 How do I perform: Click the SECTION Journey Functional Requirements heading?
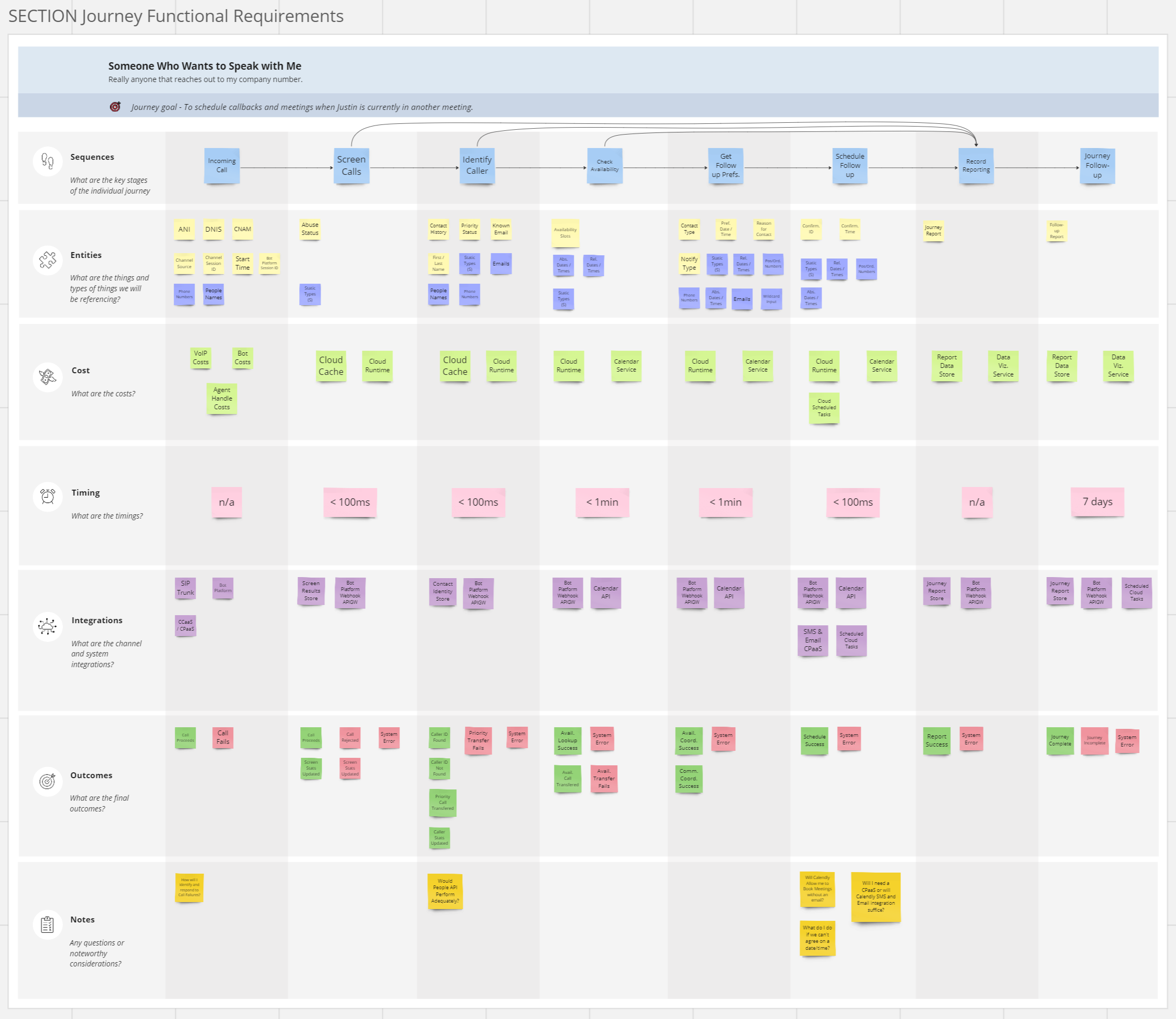(x=176, y=16)
